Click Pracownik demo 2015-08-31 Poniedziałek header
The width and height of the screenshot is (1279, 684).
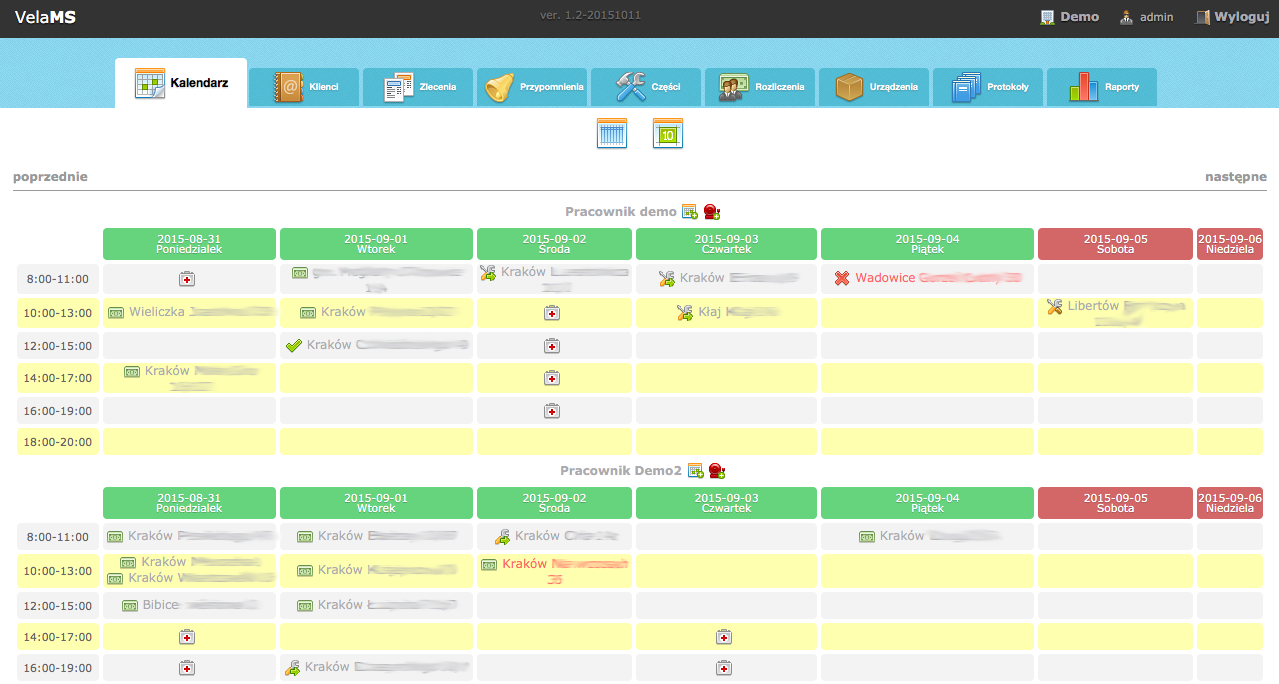click(189, 244)
